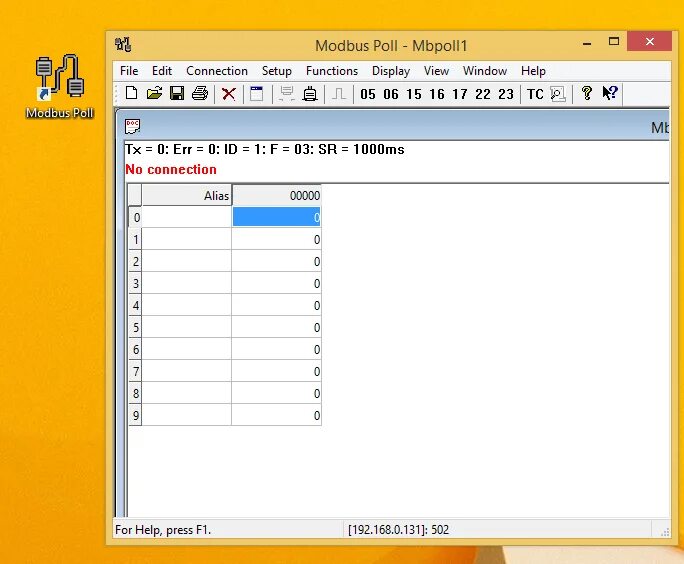The width and height of the screenshot is (684, 564).
Task: Select function 22 in toolbar
Action: click(483, 94)
